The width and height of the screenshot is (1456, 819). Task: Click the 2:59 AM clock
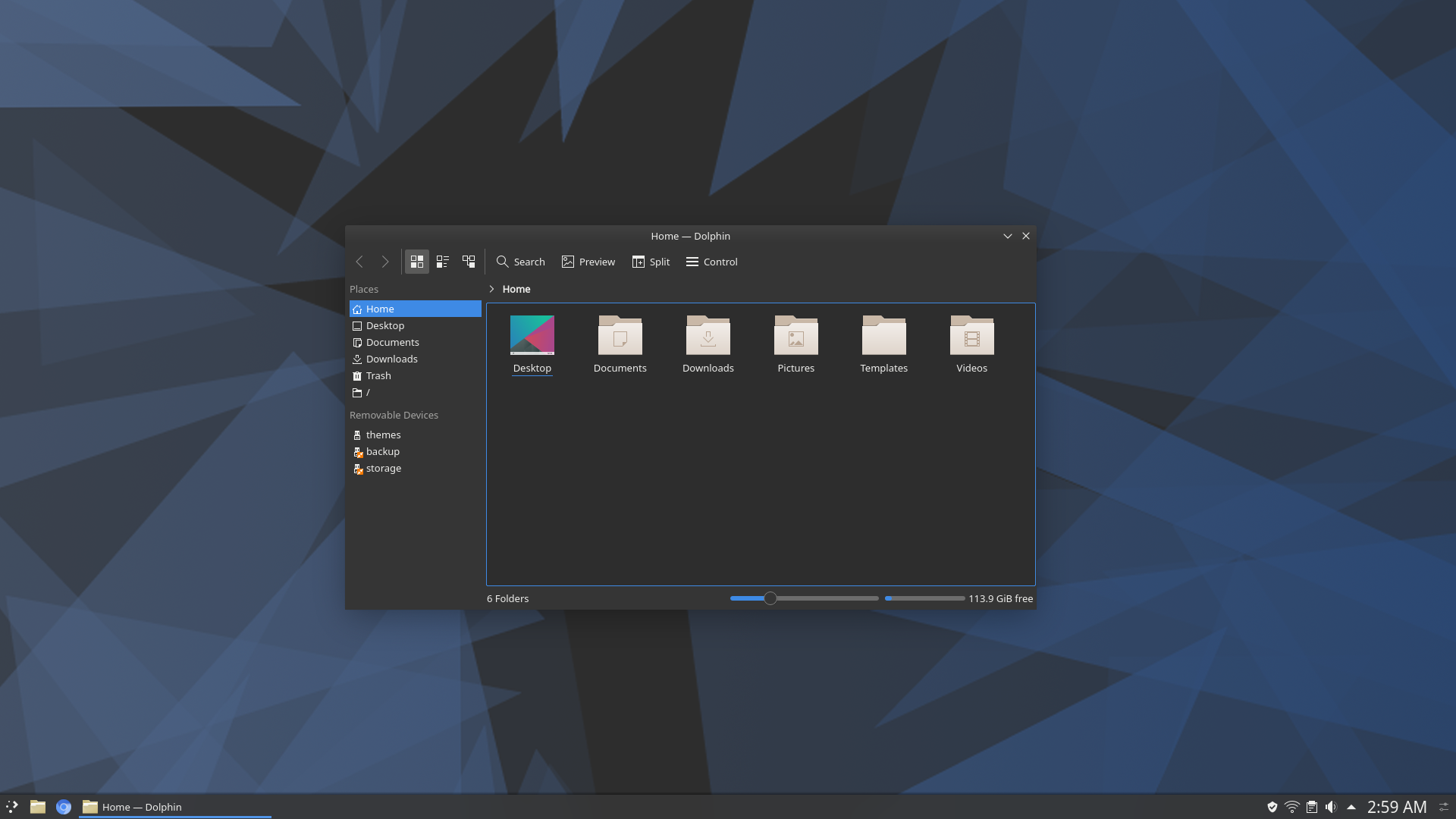[x=1397, y=807]
